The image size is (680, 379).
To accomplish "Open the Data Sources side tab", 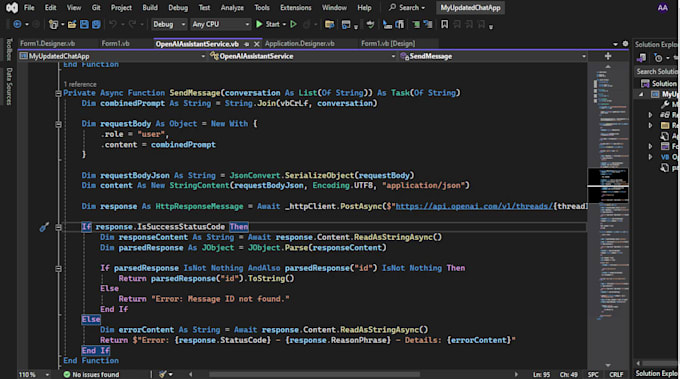I will (x=9, y=86).
